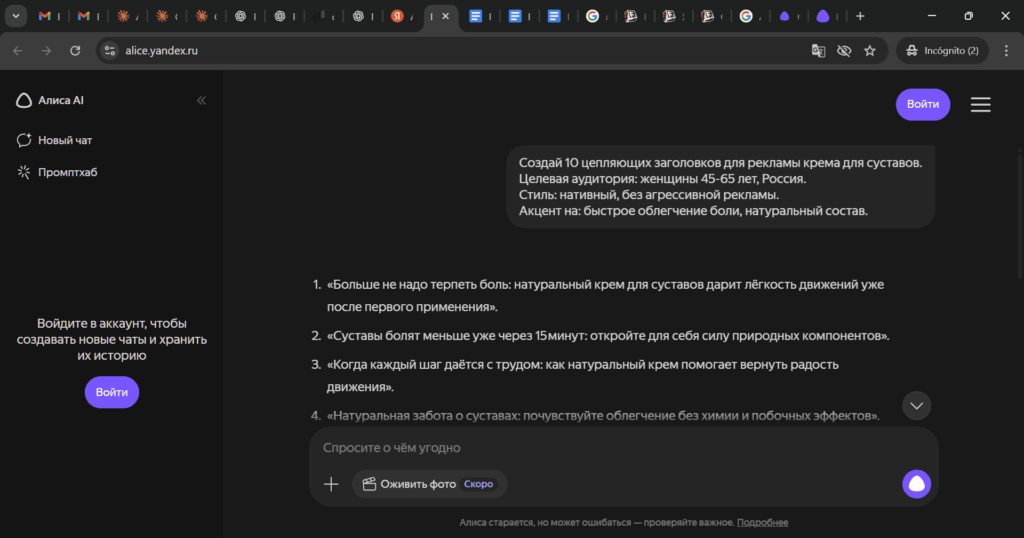Click the Оживить фото button
This screenshot has height=538, width=1024.
(429, 484)
